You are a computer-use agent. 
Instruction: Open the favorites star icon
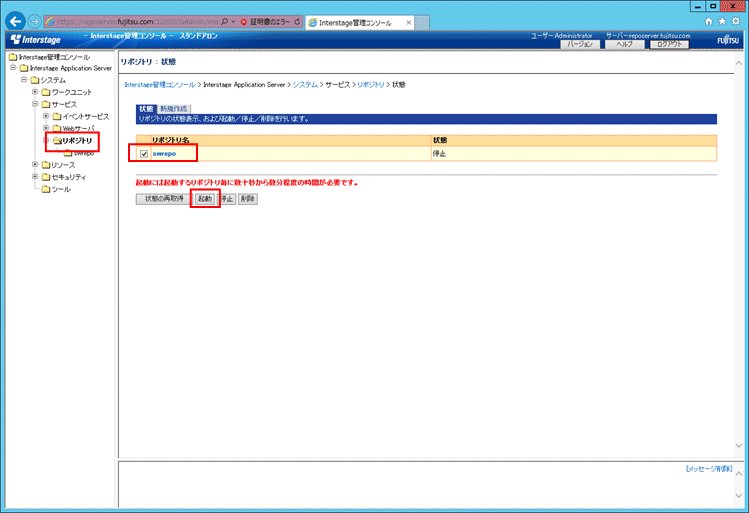(722, 21)
